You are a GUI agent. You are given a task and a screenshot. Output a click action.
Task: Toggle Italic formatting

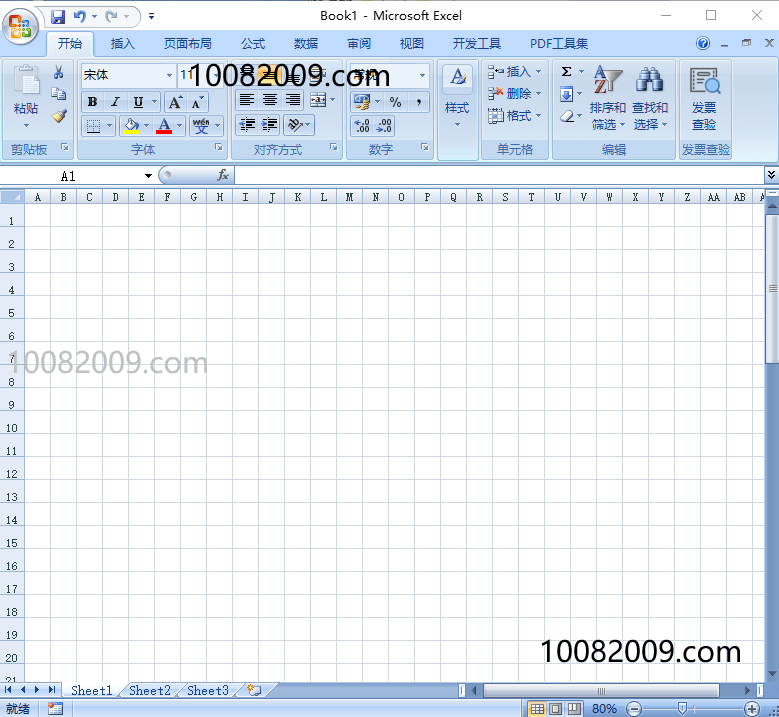click(115, 102)
